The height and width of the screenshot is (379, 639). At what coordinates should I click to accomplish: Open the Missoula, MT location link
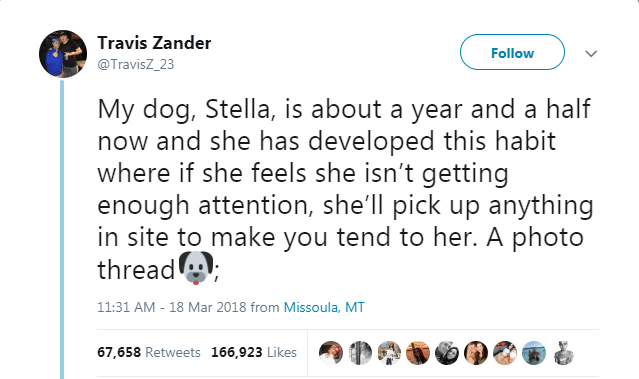[324, 307]
